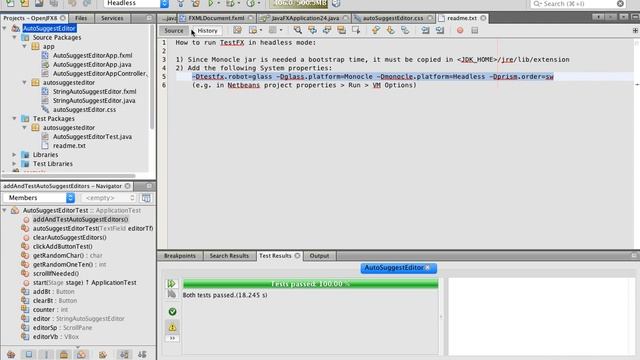Close the AutoSuggestEditor test results tab
640x360 pixels.
pyautogui.click(x=427, y=267)
